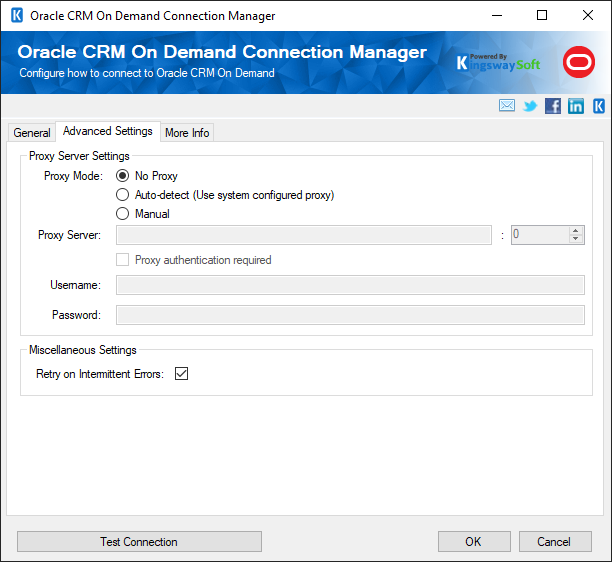Toggle Proxy authentication required checkbox
This screenshot has width=612, height=562.
tap(123, 260)
